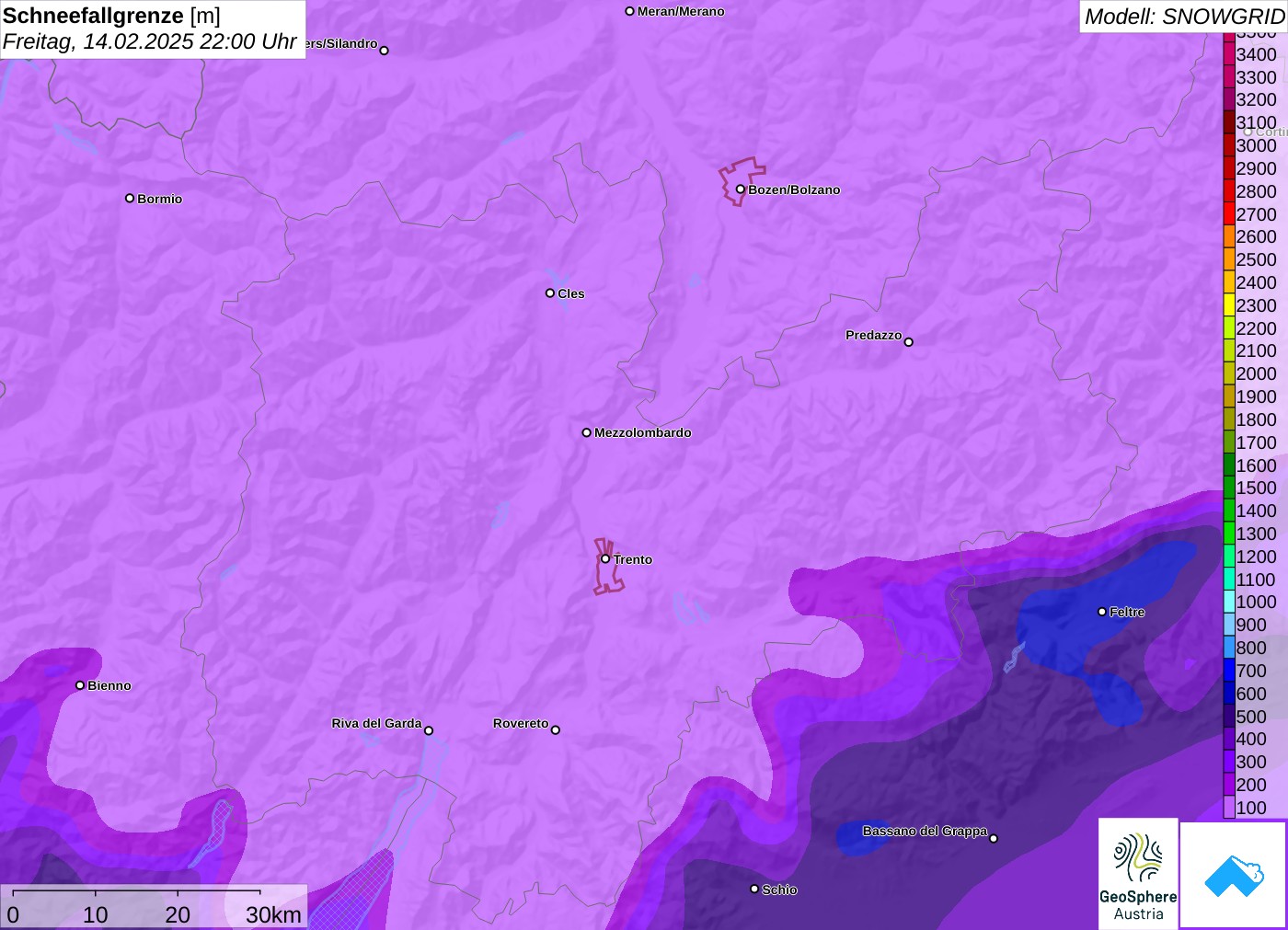Click the 1000 m legend color swatch
The width and height of the screenshot is (1288, 930).
click(x=1229, y=602)
